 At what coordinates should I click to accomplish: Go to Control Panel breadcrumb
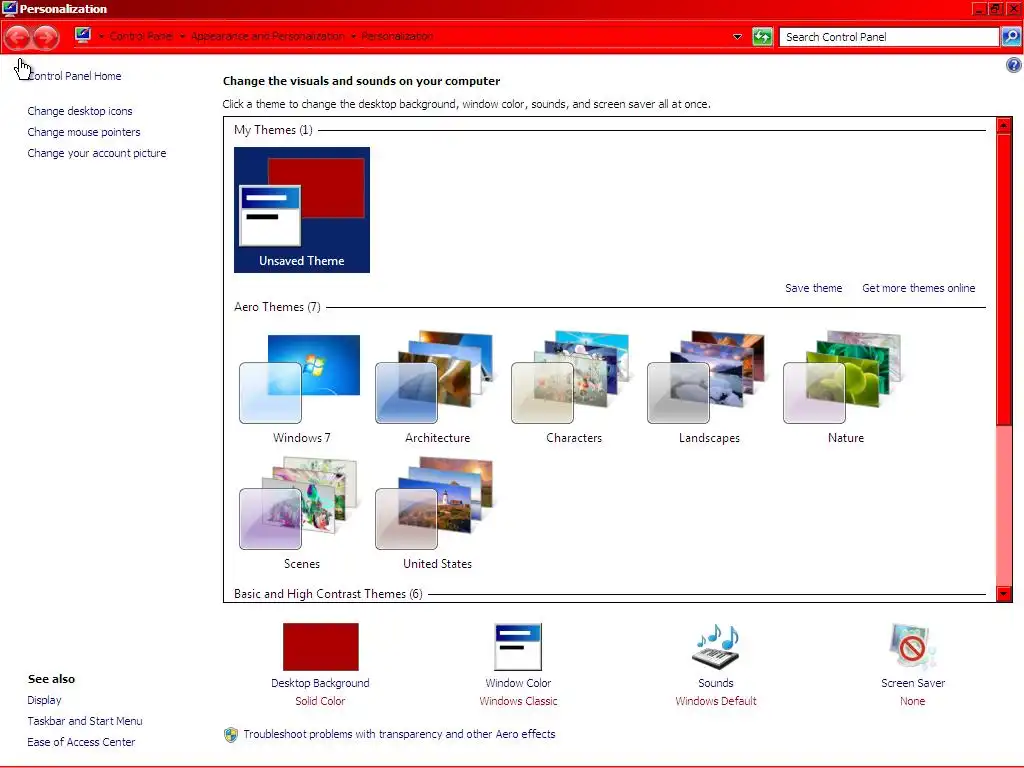pos(141,37)
